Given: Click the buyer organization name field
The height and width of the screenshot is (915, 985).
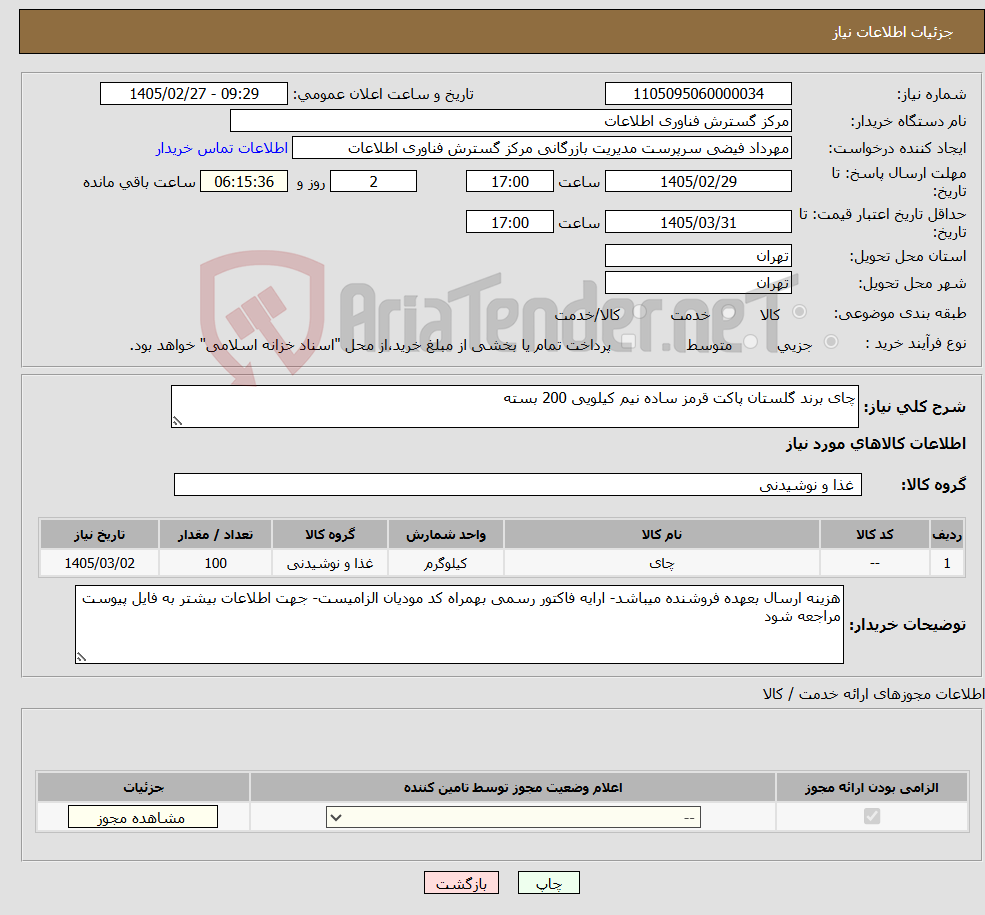Looking at the screenshot, I should pos(510,121).
